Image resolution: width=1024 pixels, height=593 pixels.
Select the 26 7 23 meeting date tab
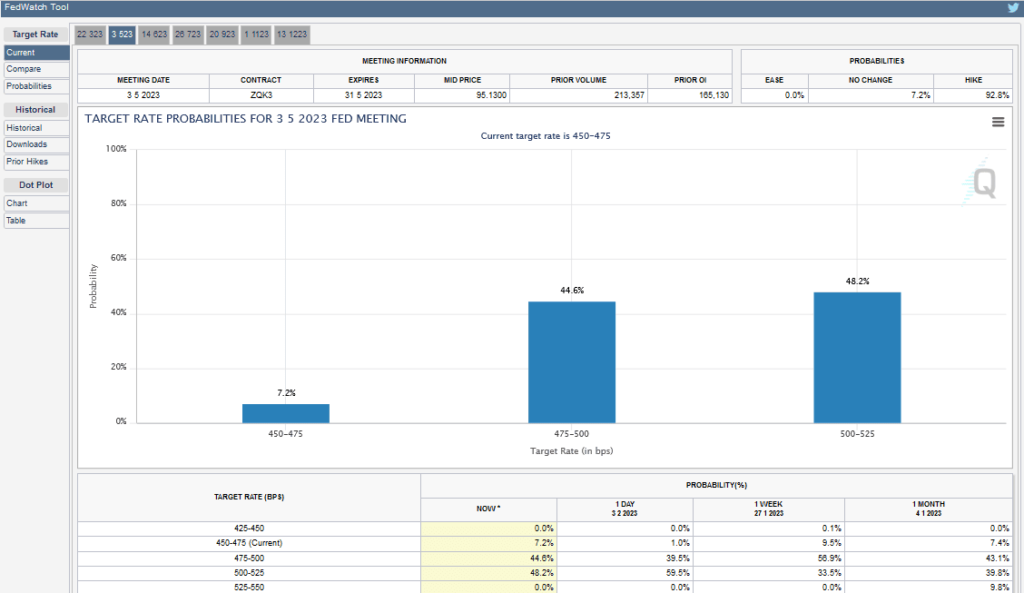pyautogui.click(x=188, y=34)
